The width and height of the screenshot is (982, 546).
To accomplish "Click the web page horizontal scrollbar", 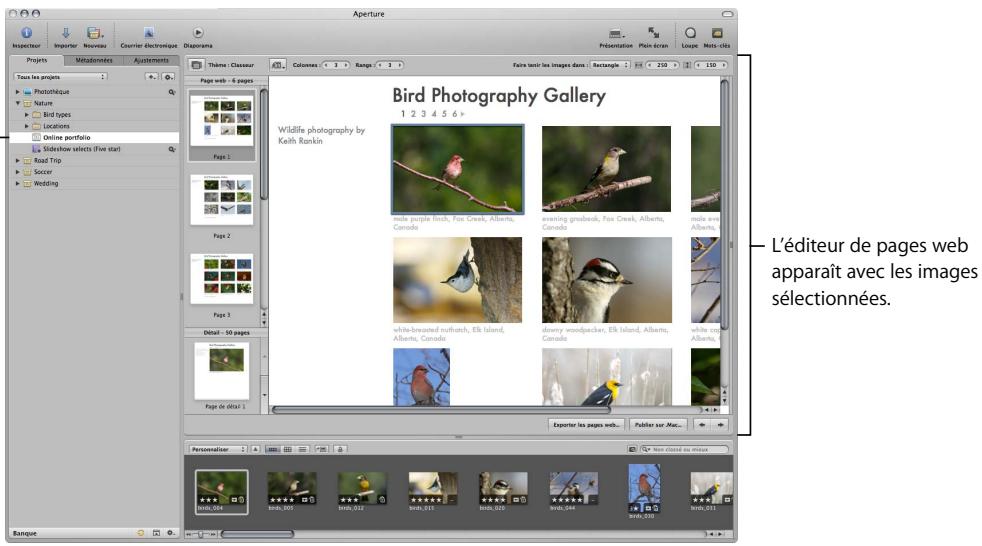I will tap(441, 410).
